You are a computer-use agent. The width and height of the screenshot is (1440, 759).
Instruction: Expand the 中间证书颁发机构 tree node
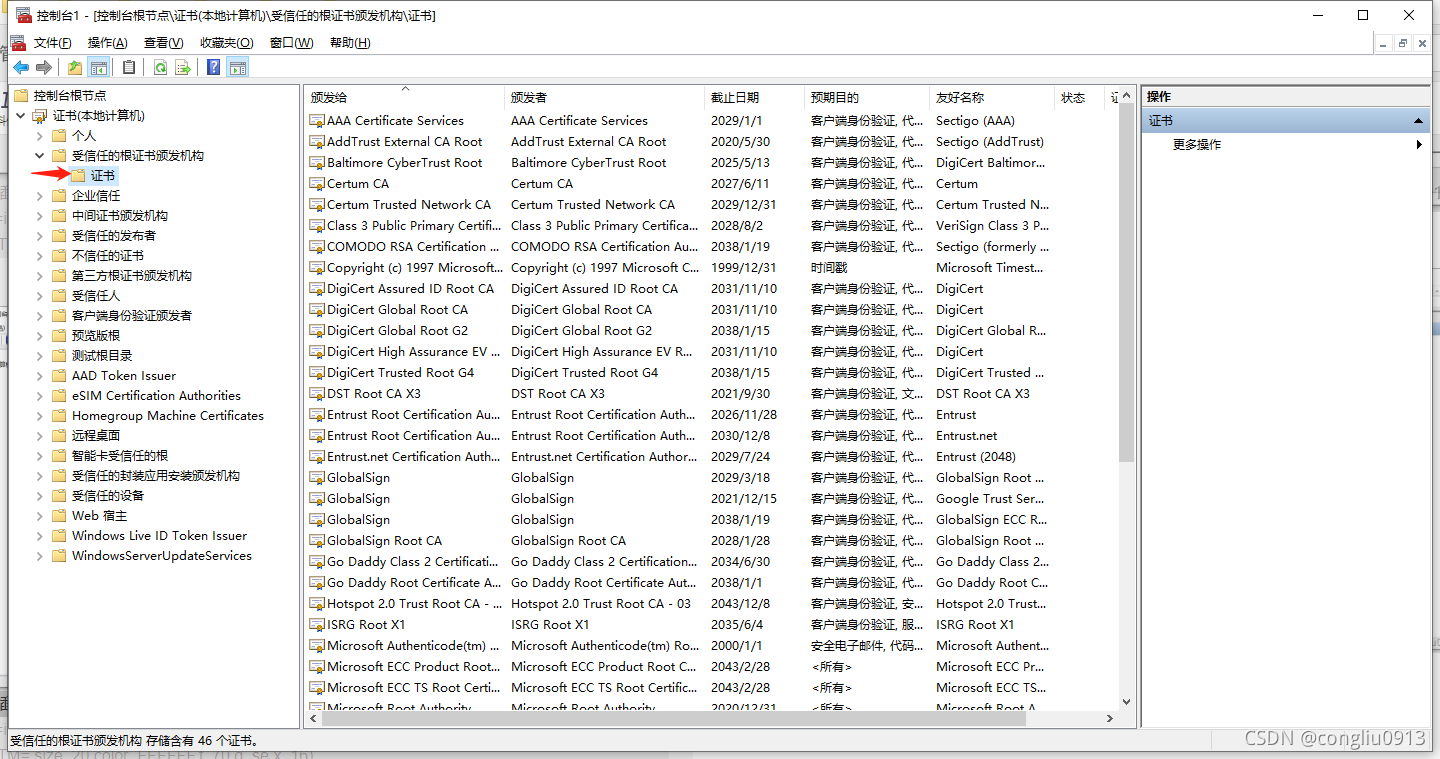point(40,216)
